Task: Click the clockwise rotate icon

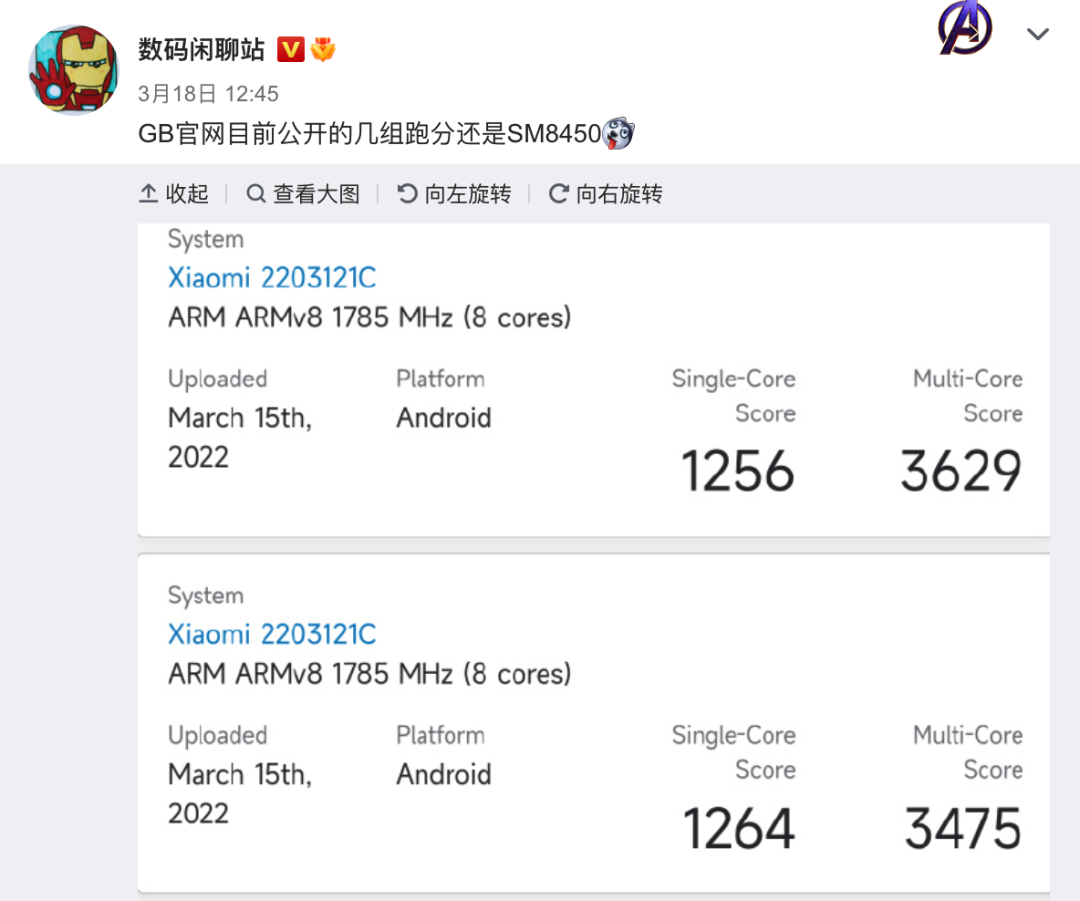Action: [x=559, y=194]
